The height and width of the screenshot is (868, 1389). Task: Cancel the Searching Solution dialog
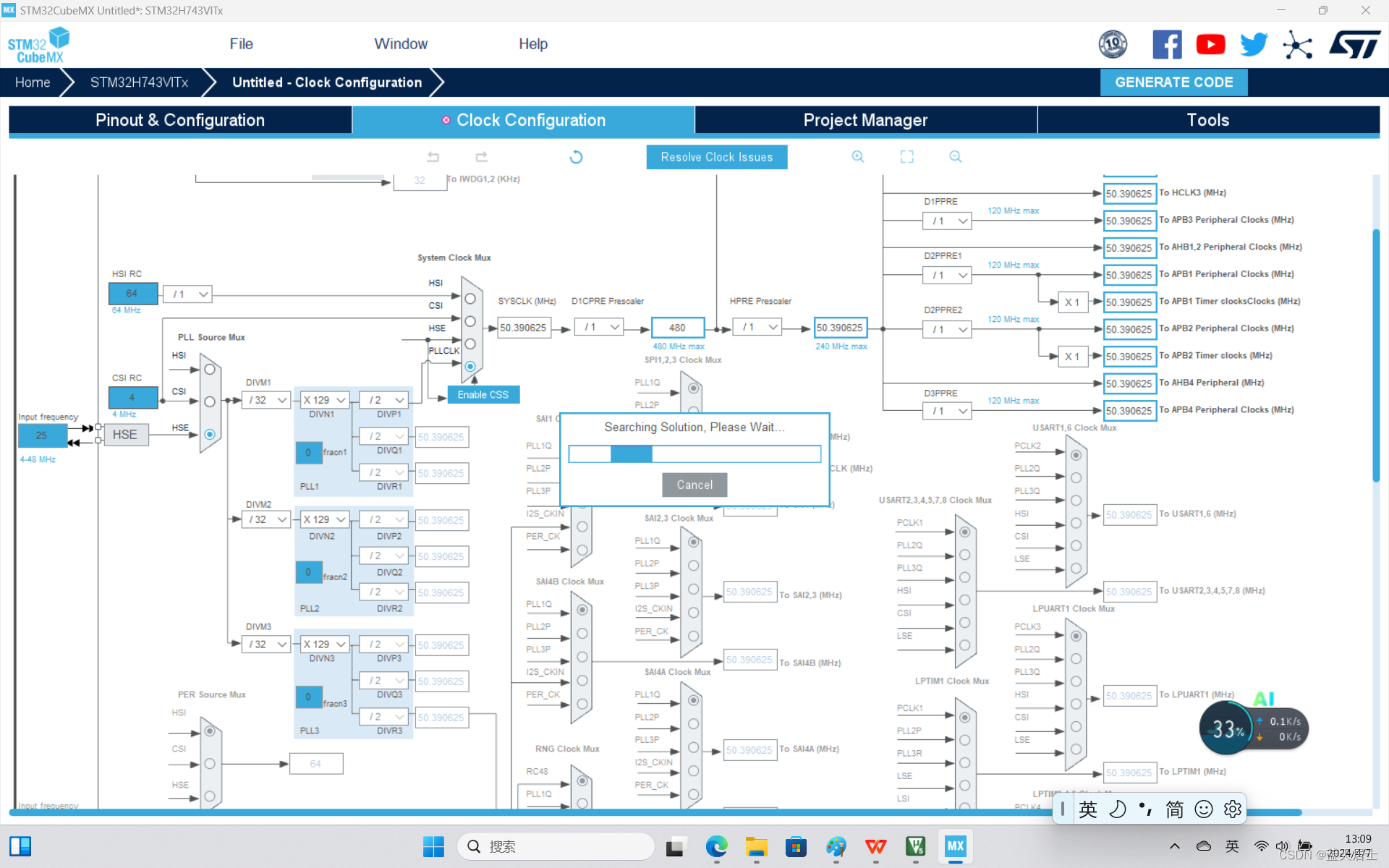coord(694,485)
